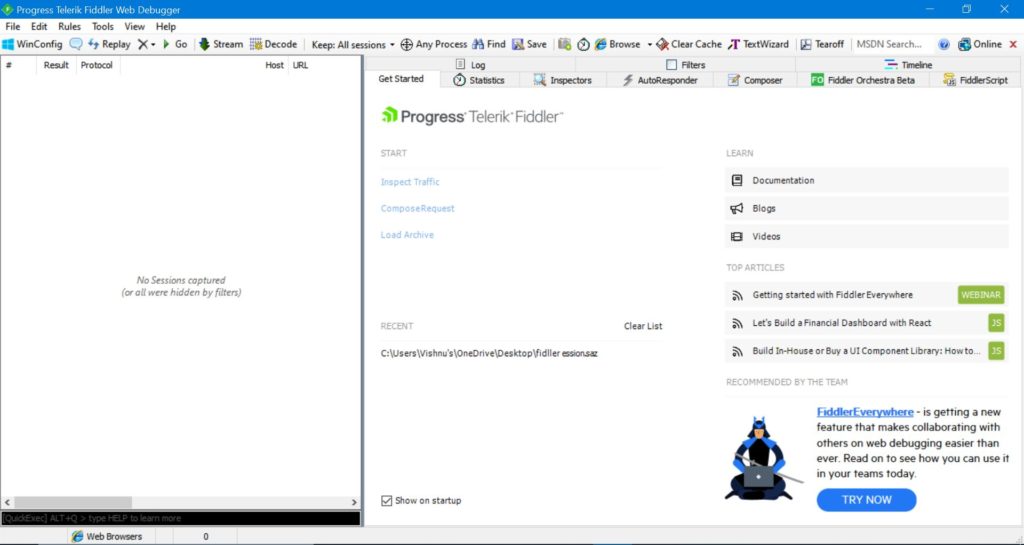Select the Get Started tab
Screen dimensions: 1024x545
[401, 79]
